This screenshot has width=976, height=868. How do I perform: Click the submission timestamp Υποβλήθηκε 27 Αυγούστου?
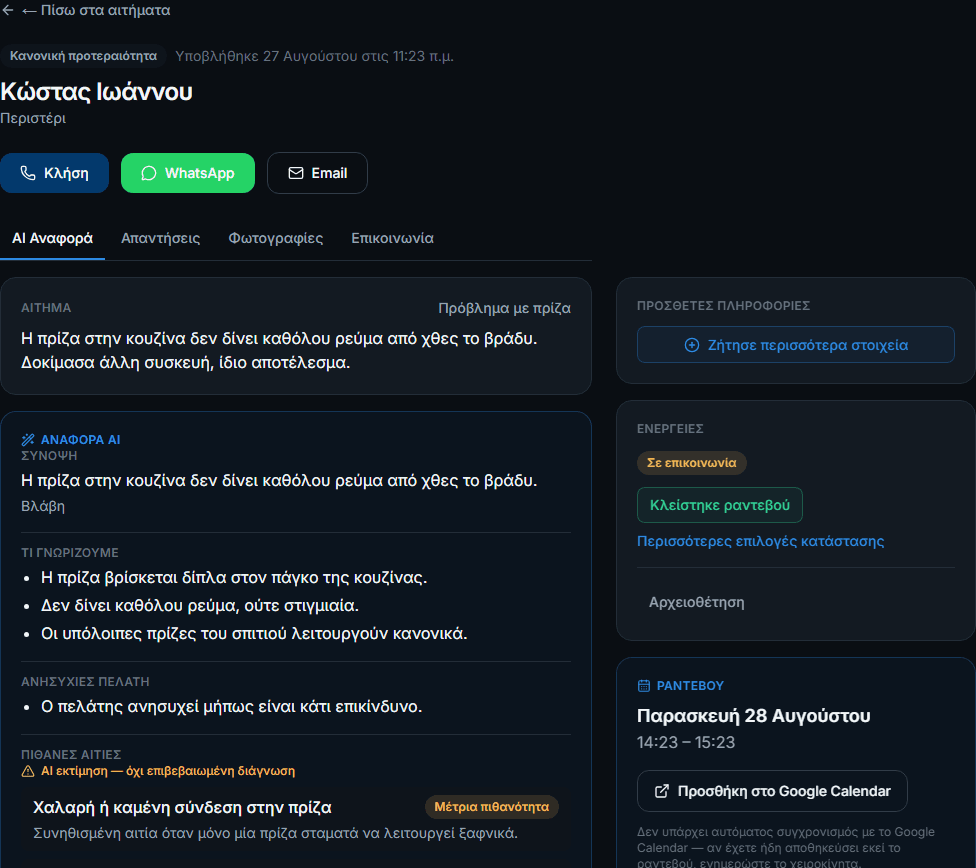tap(314, 56)
